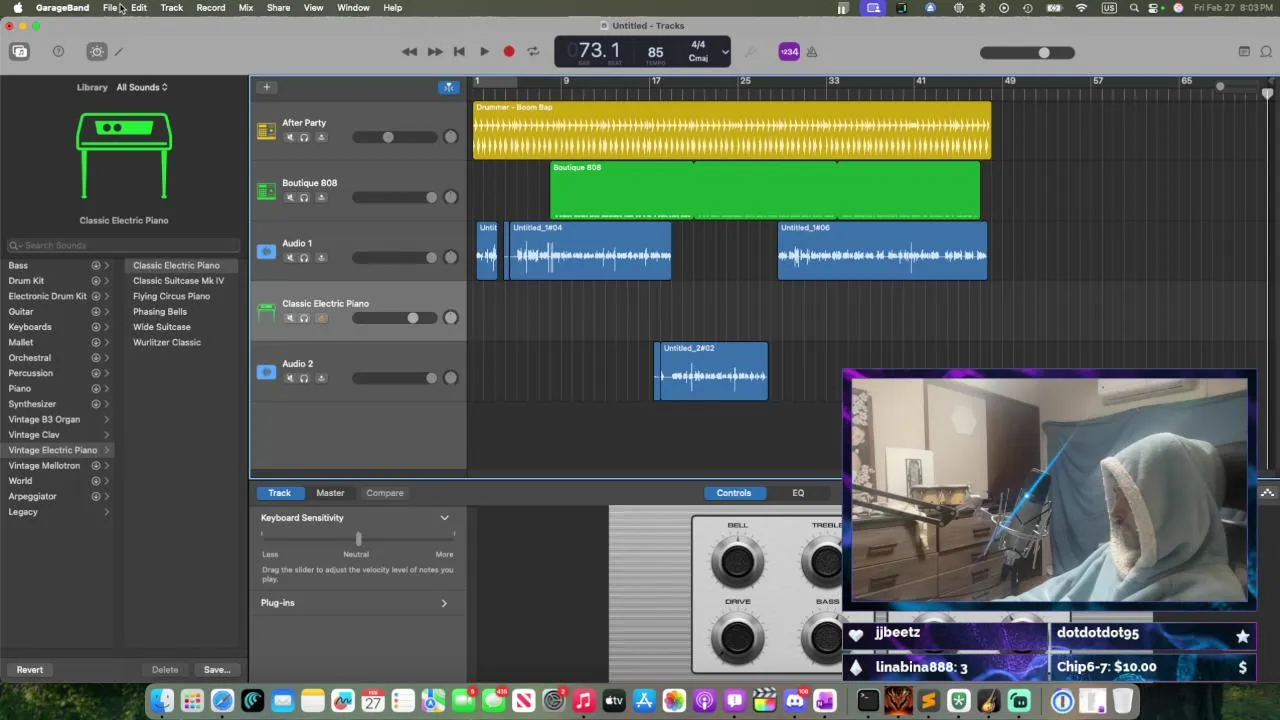Toggle the purple Count-in 1234 button
The image size is (1280, 720).
coord(789,52)
